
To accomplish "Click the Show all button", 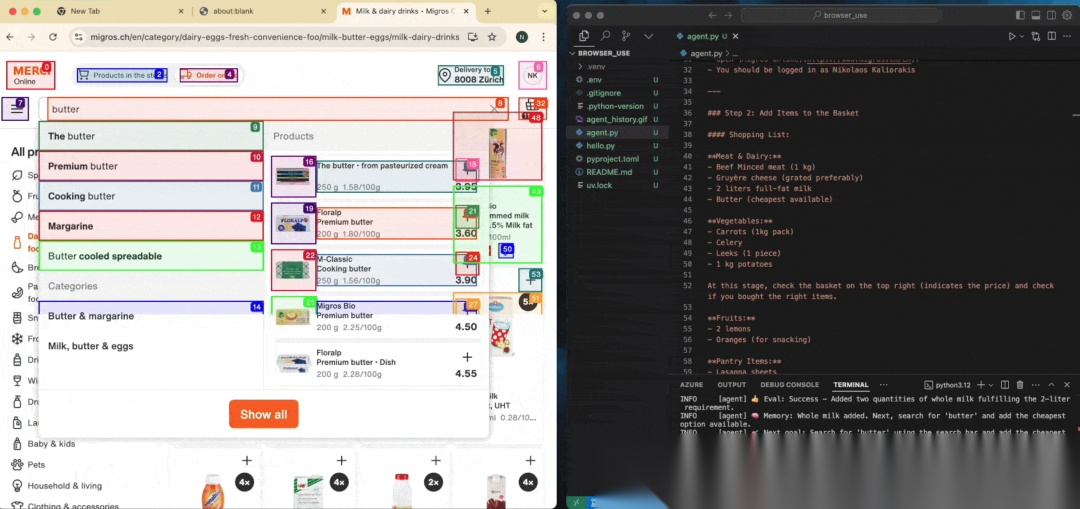I will (264, 414).
